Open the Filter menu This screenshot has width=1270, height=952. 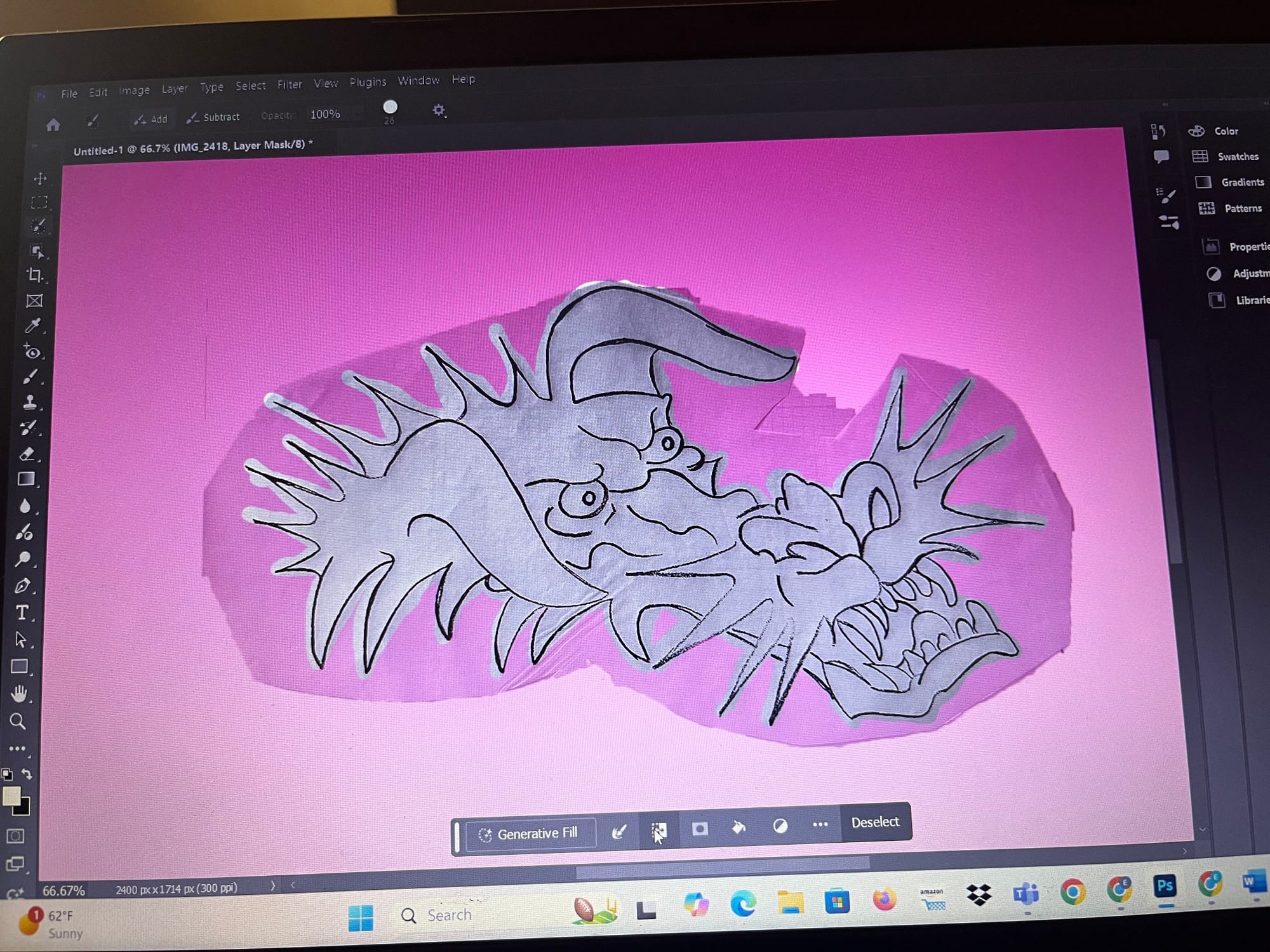click(x=290, y=84)
